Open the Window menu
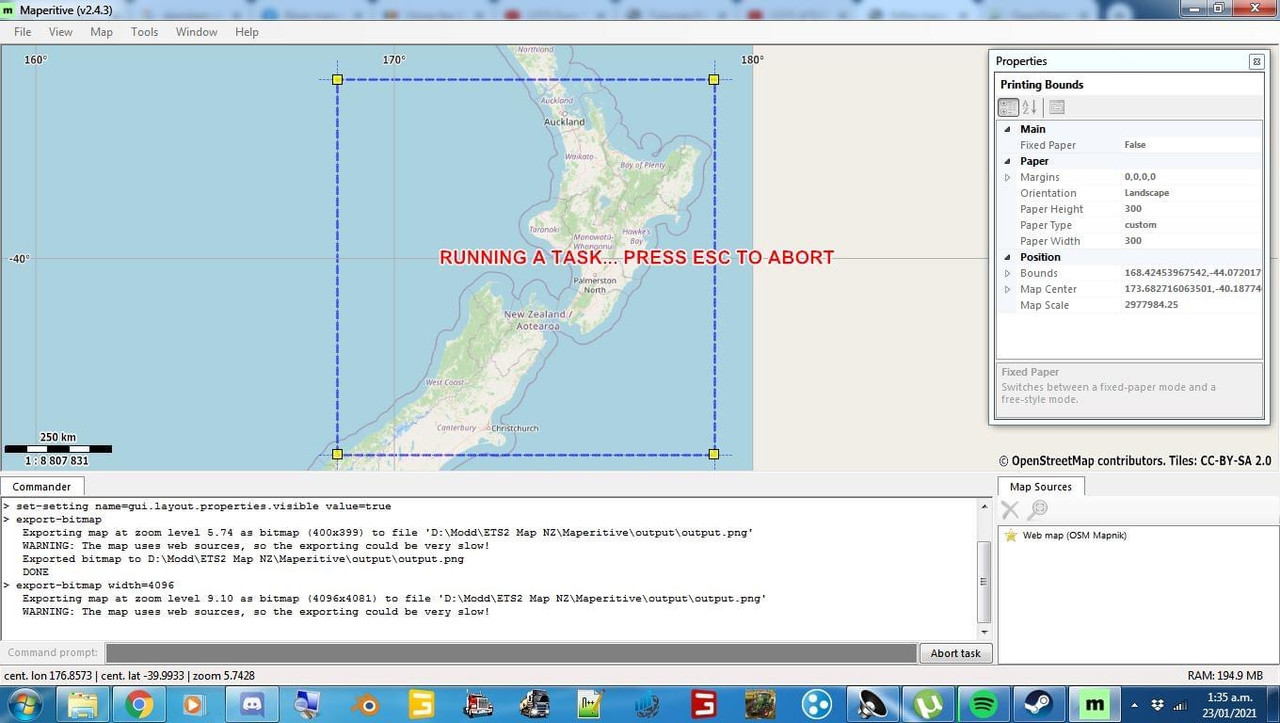The image size is (1280, 723). tap(196, 32)
